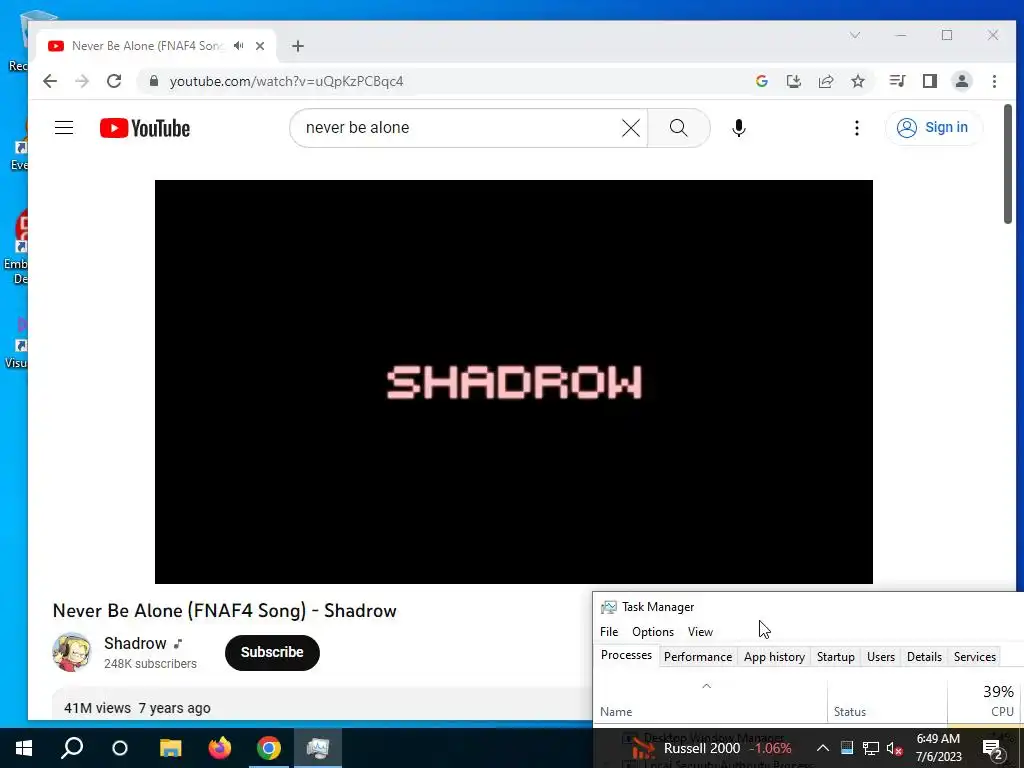The height and width of the screenshot is (768, 1024).
Task: Mute tab via the speaker icon on tab
Action: (x=238, y=46)
